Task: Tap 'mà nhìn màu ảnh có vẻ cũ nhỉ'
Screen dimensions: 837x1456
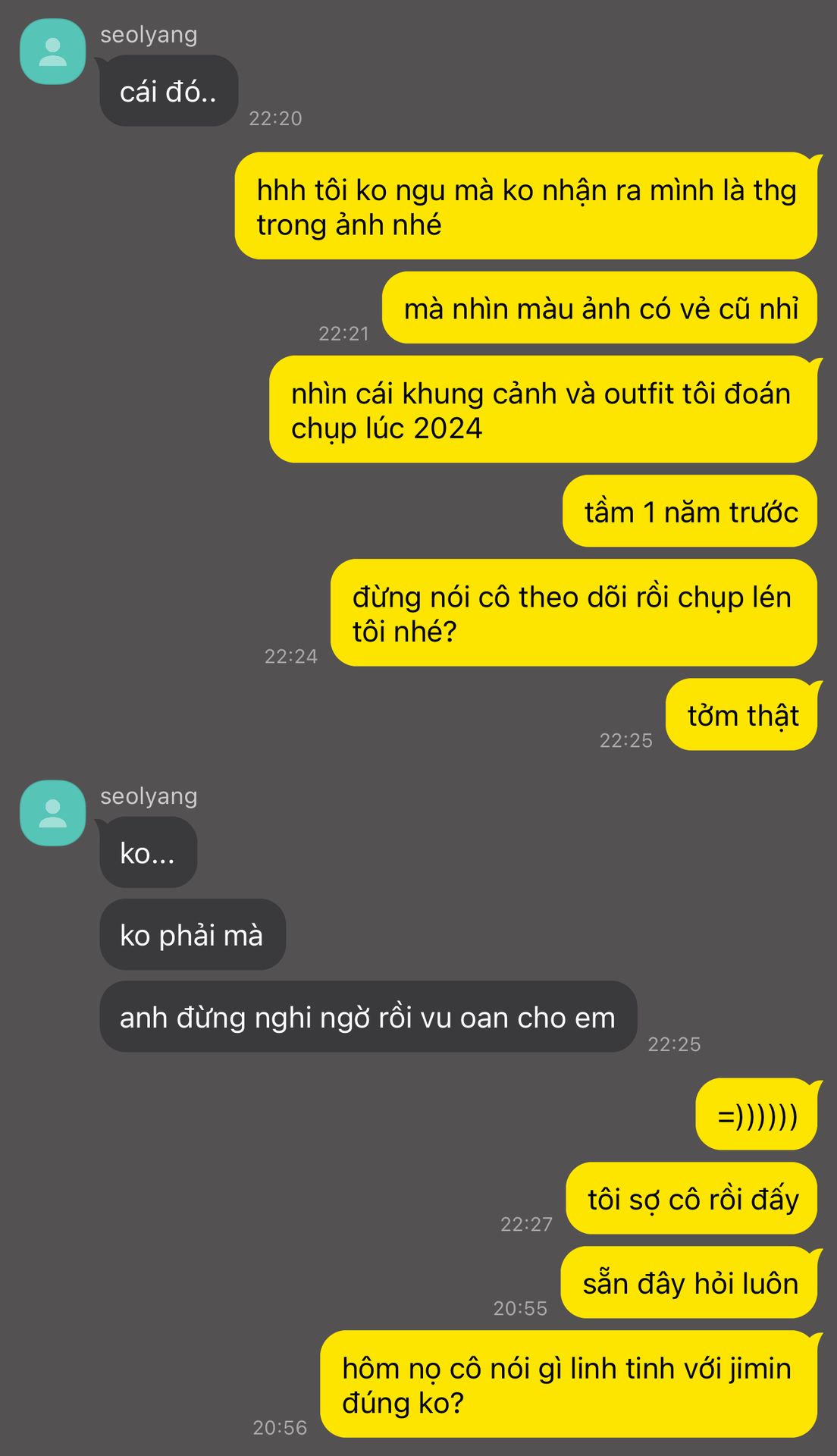Action: coord(600,308)
